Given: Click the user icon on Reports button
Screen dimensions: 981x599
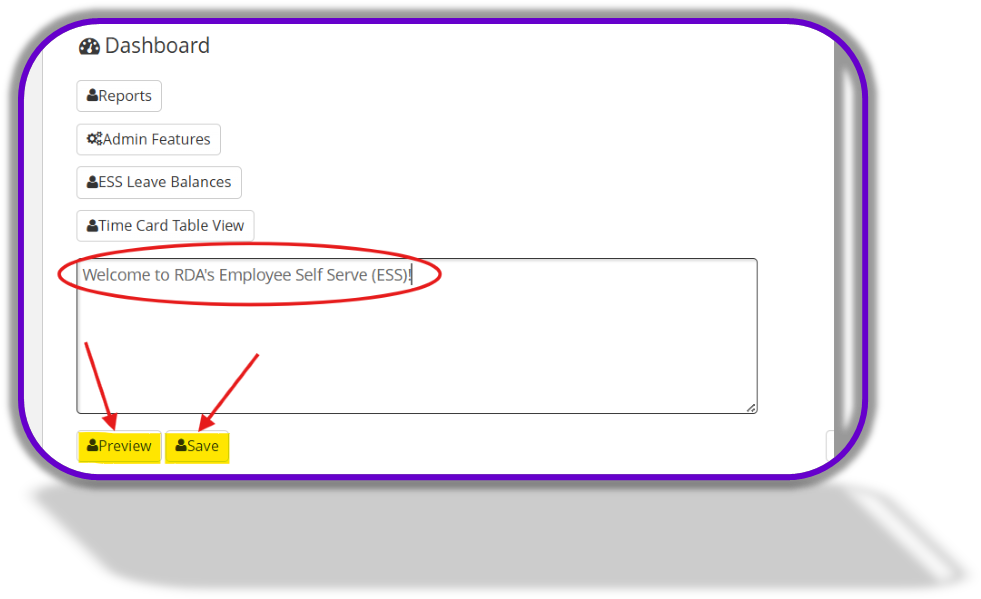Looking at the screenshot, I should (93, 95).
